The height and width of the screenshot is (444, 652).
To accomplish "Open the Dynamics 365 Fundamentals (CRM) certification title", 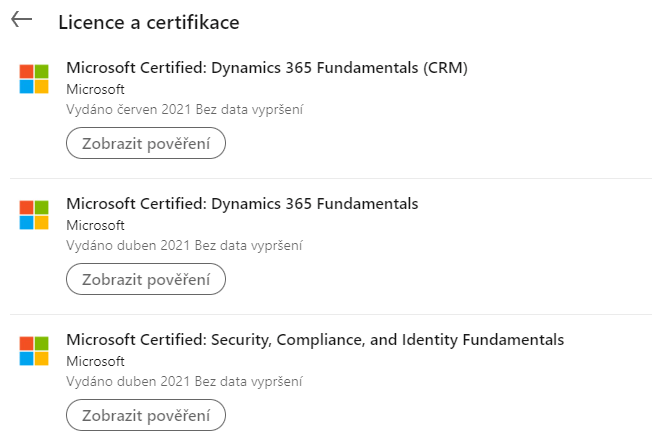I will pos(267,68).
